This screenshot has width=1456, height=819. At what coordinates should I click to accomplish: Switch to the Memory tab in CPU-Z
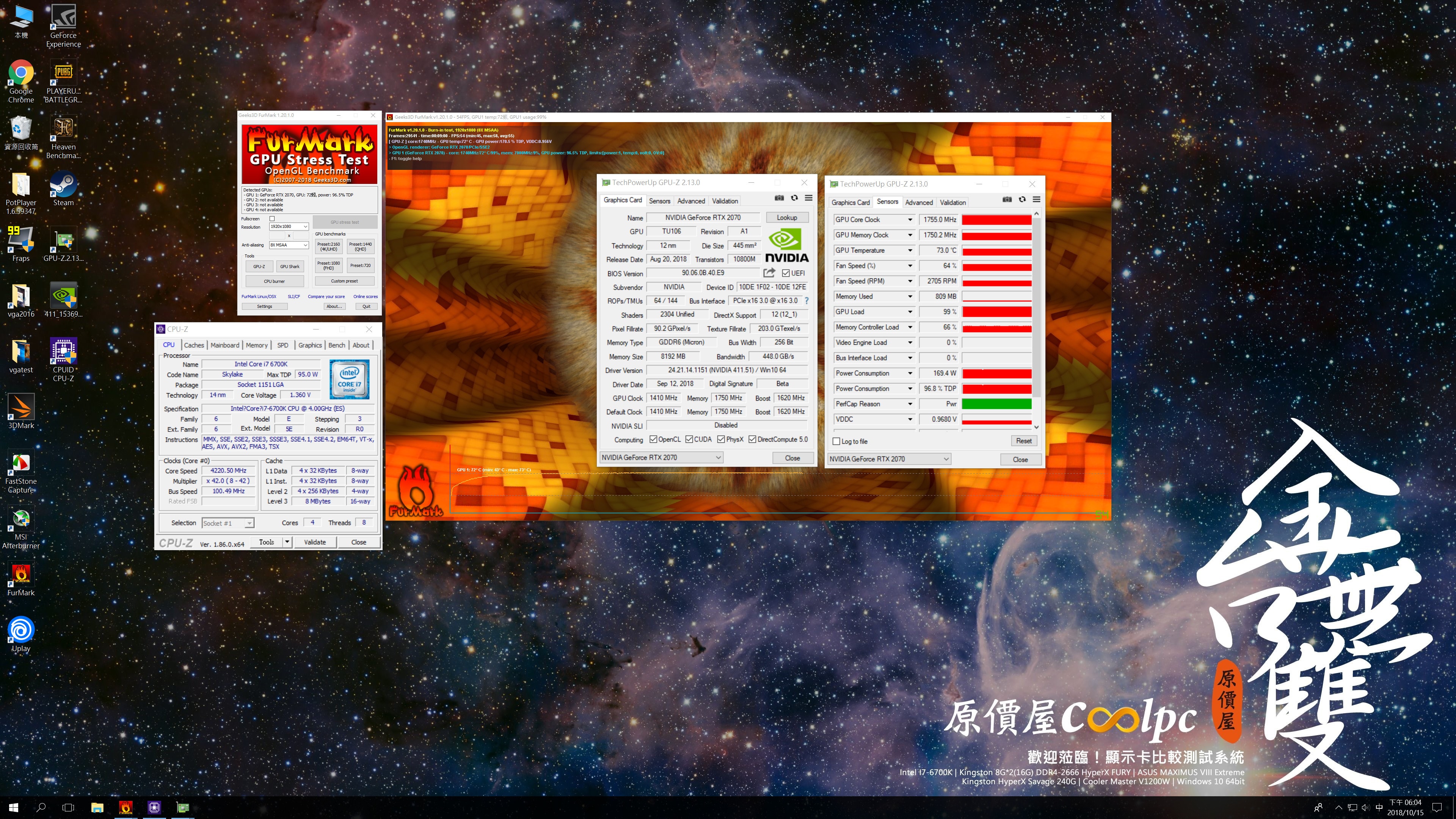point(257,345)
